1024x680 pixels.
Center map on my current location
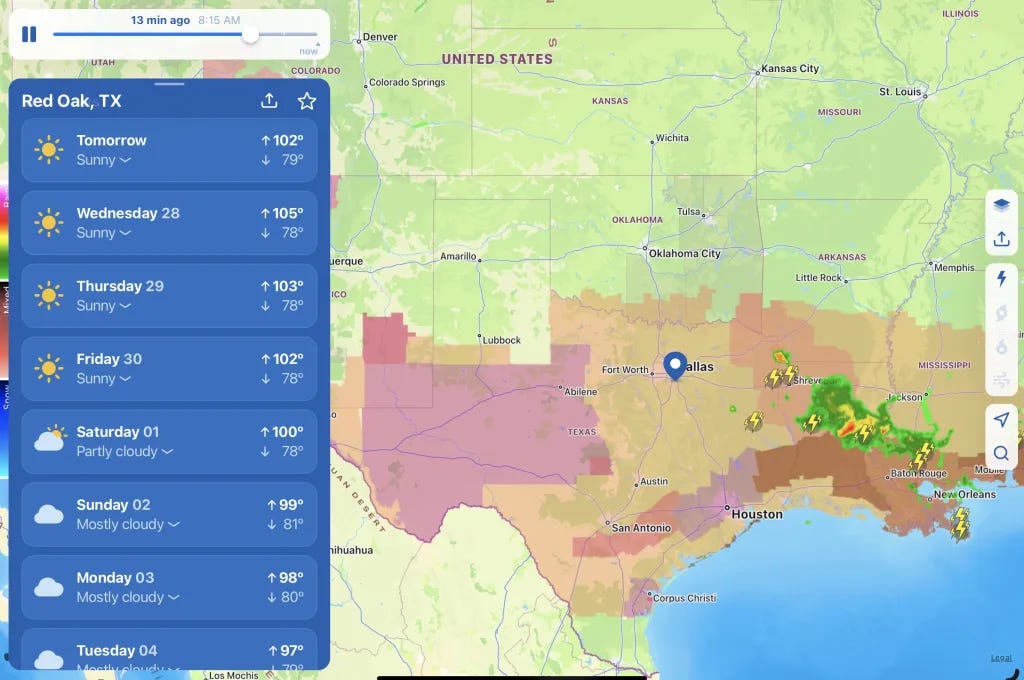click(x=1001, y=419)
